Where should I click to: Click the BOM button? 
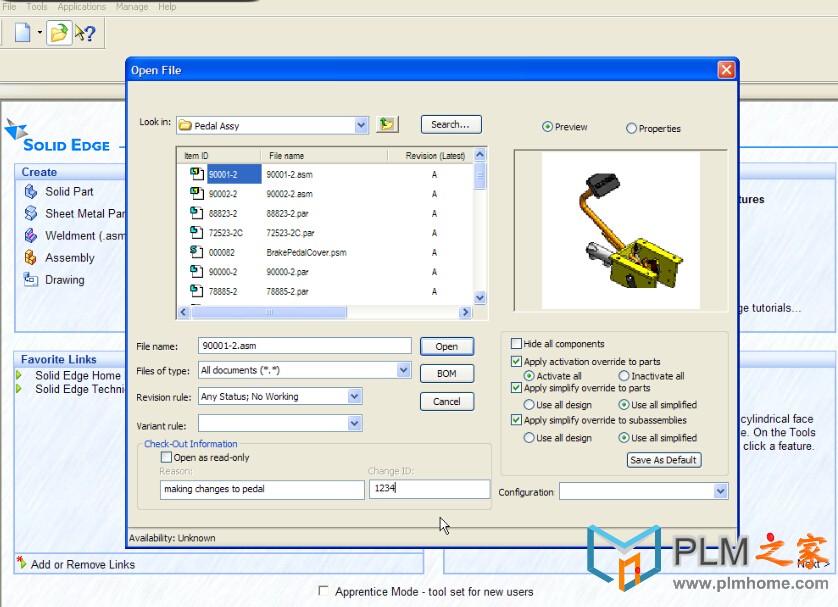[447, 373]
